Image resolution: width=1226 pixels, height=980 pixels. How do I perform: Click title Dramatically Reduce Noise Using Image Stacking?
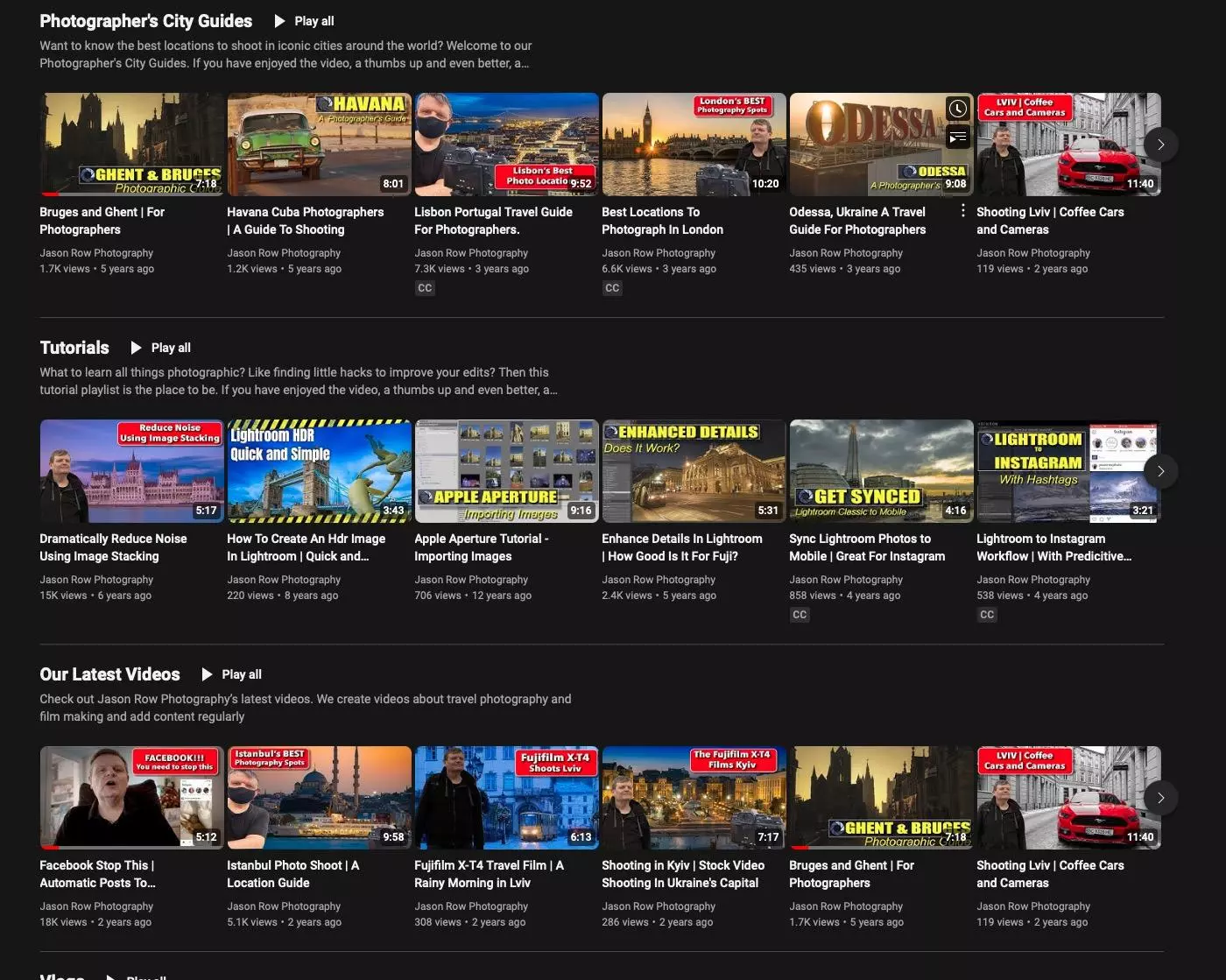click(x=113, y=547)
